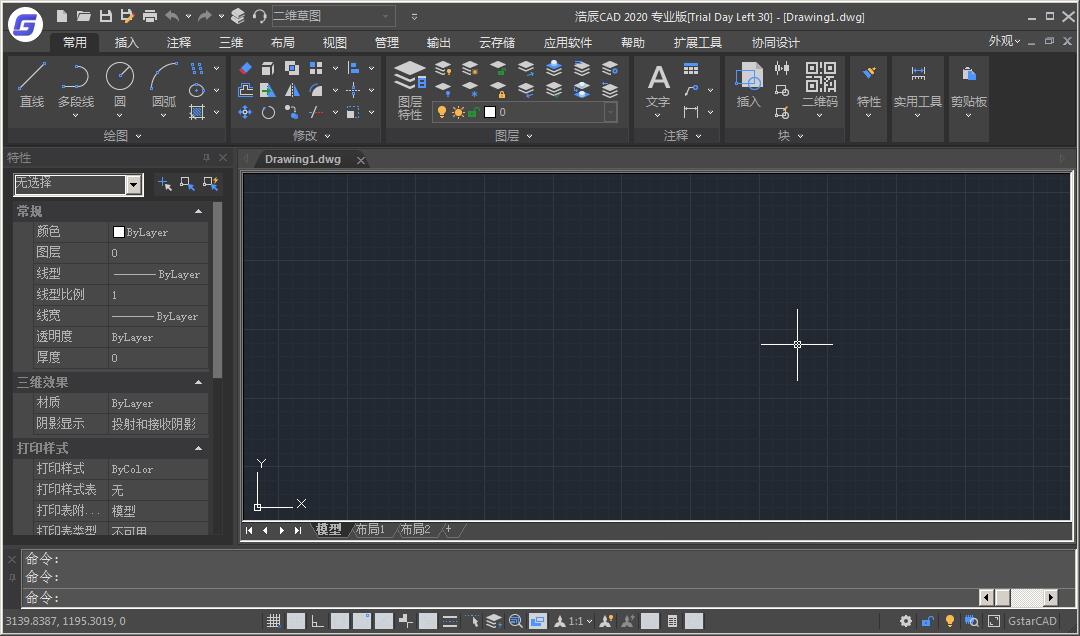Select the 圆弧 arc tool
The width and height of the screenshot is (1080, 636).
pyautogui.click(x=163, y=85)
